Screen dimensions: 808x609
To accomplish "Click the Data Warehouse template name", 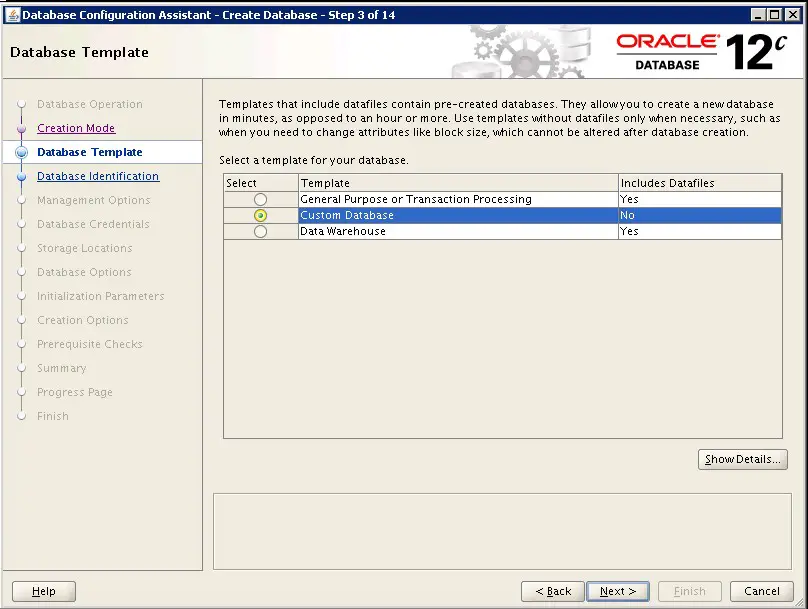I will 343,231.
